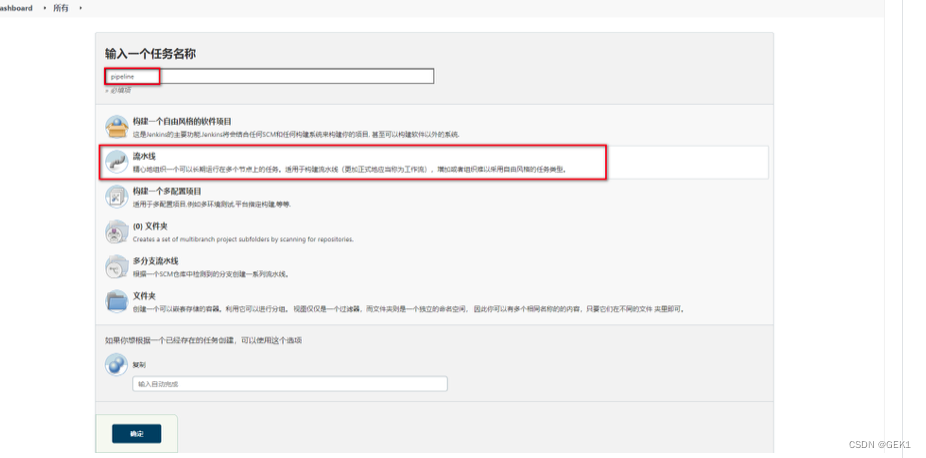
Task: Click the 复制 copy icon
Action: pyautogui.click(x=116, y=364)
